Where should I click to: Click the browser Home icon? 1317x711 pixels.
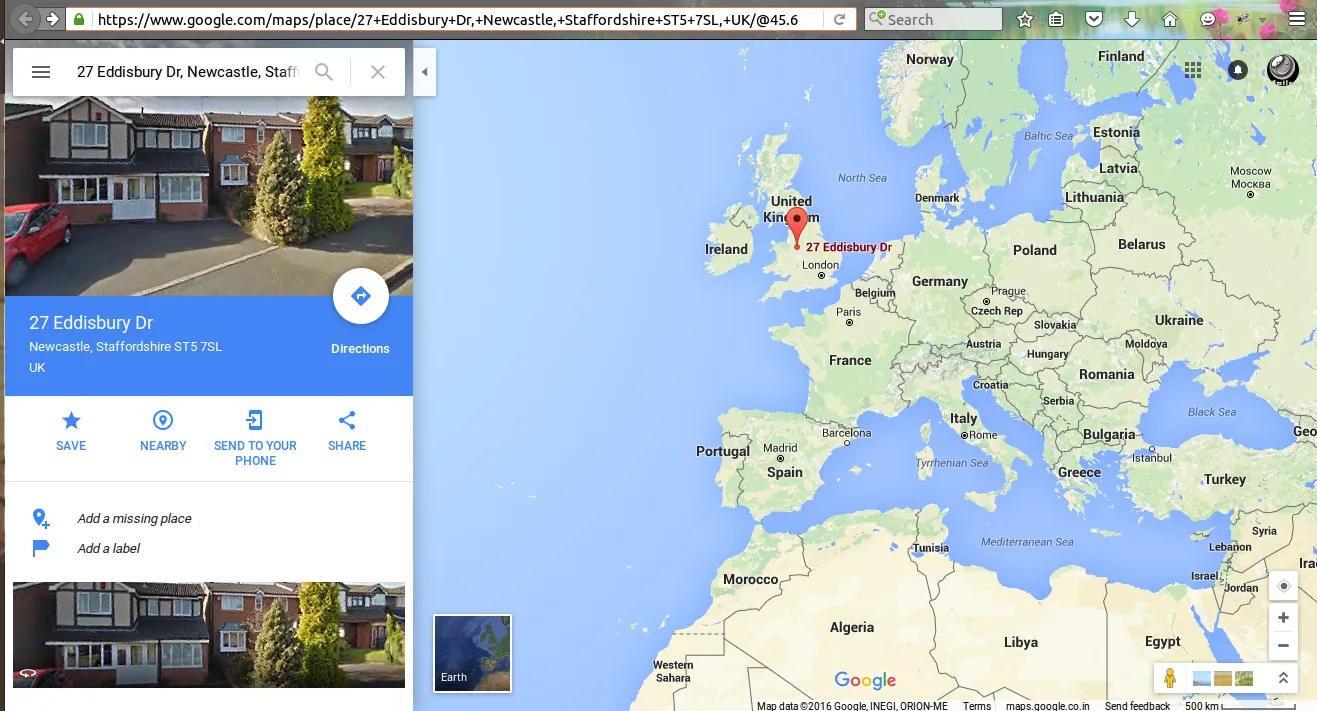(1170, 19)
